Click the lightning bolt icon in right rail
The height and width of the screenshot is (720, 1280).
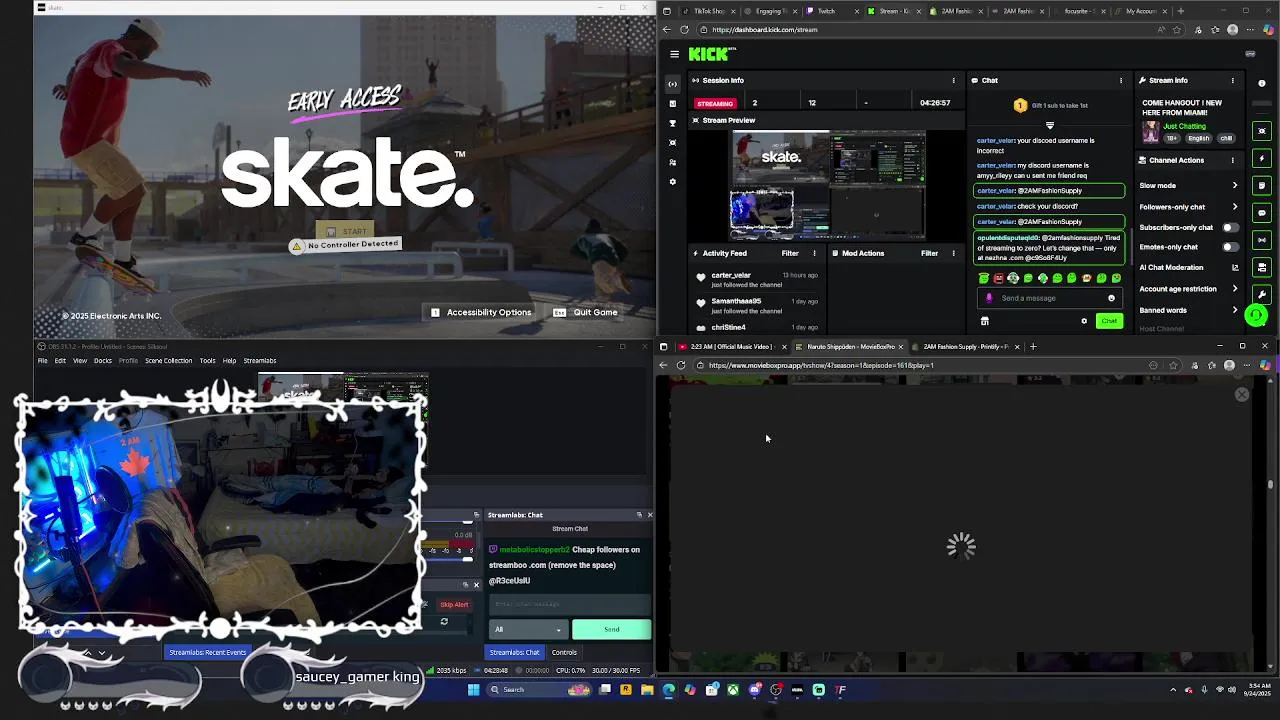point(1262,158)
